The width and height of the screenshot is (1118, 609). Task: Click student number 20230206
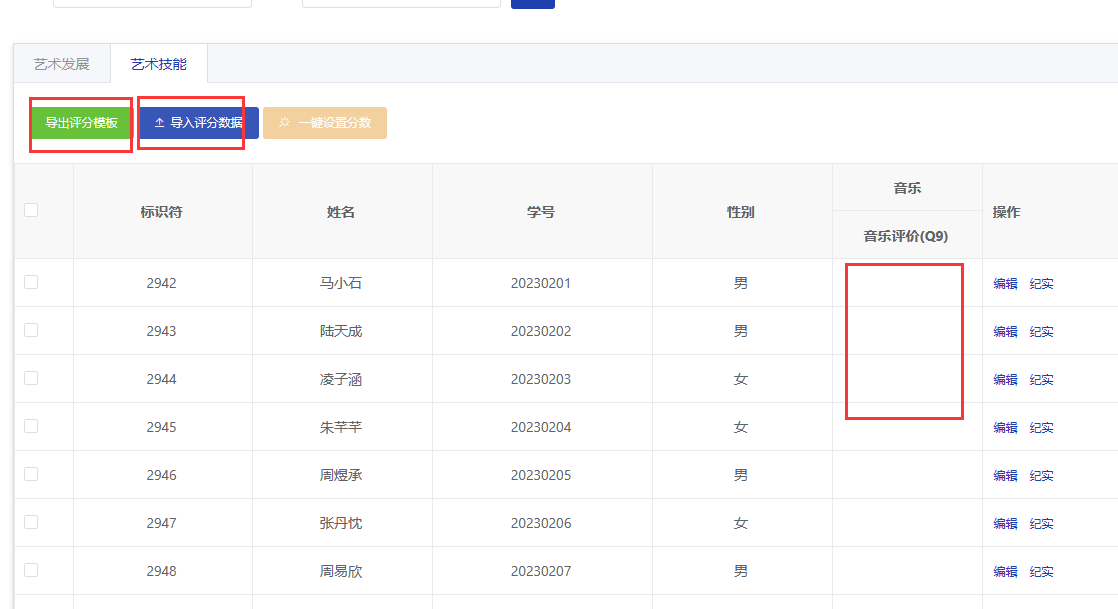[x=540, y=523]
